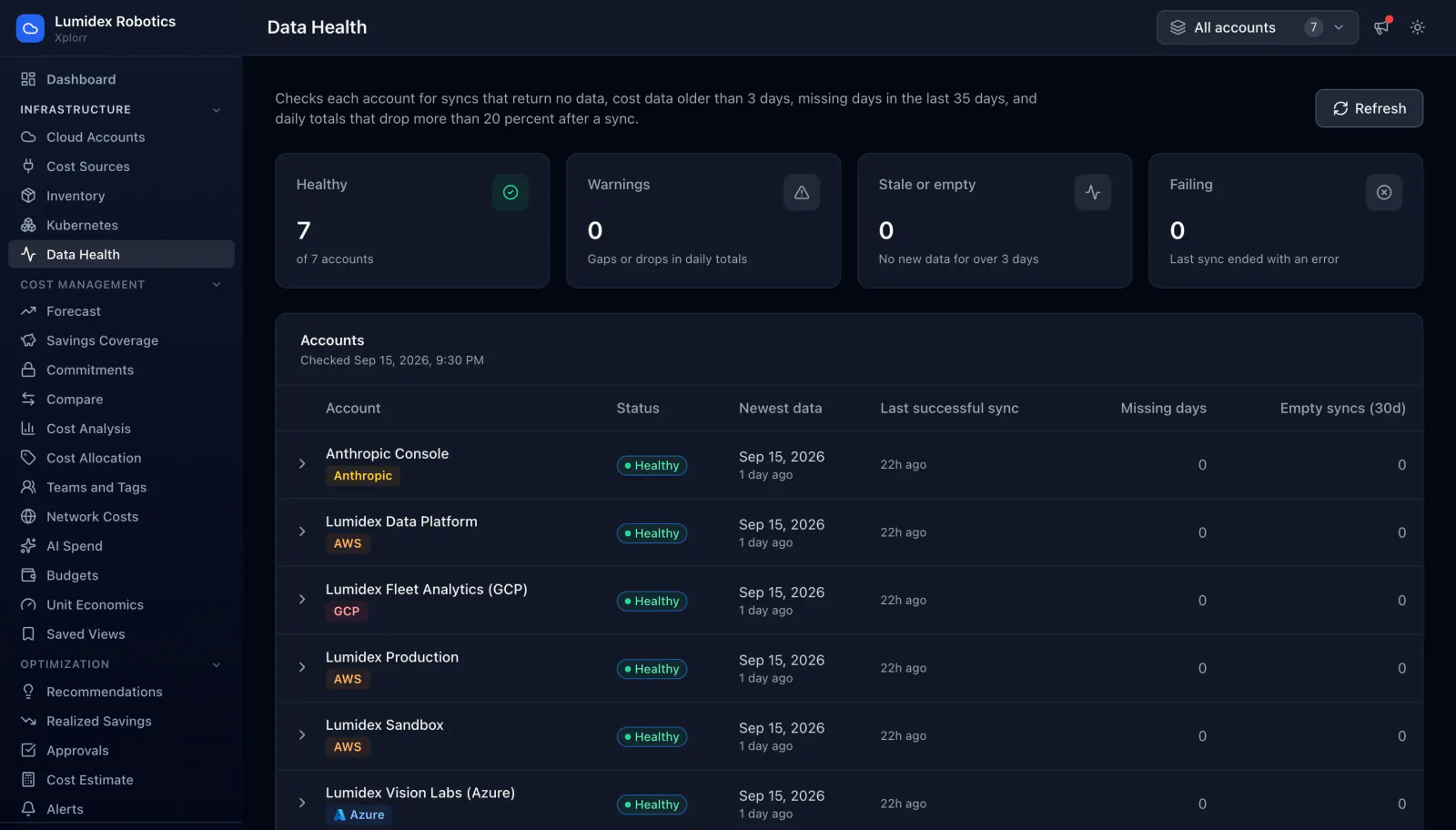Click the Stale or empty pulse icon
The image size is (1456, 830).
1093,192
